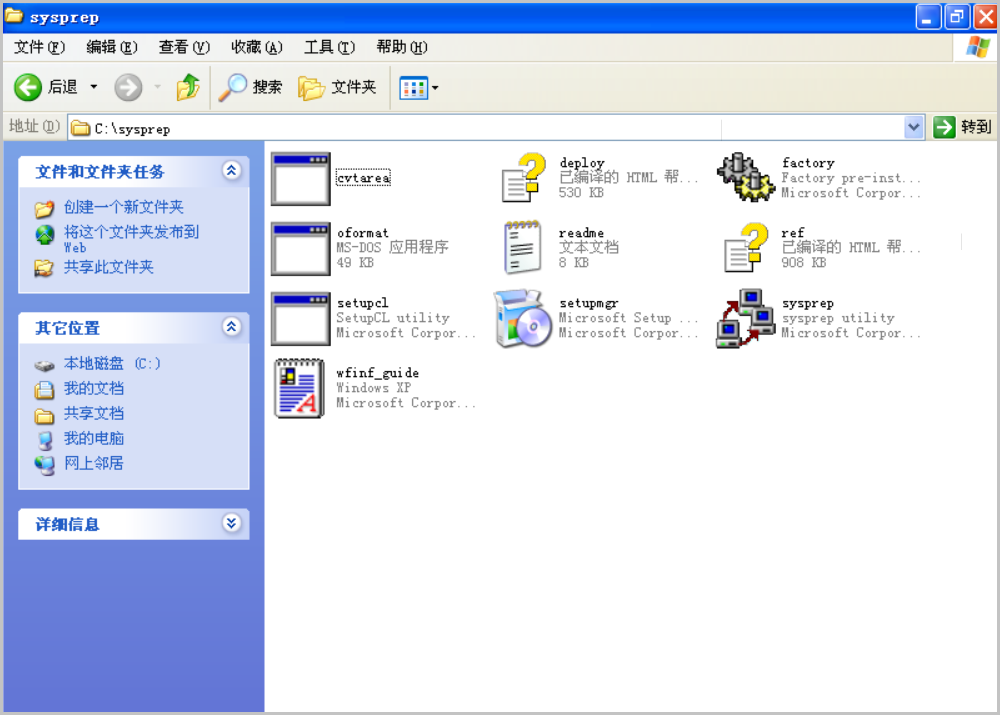Click the new folder task icon
The height and width of the screenshot is (715, 1000).
point(44,208)
